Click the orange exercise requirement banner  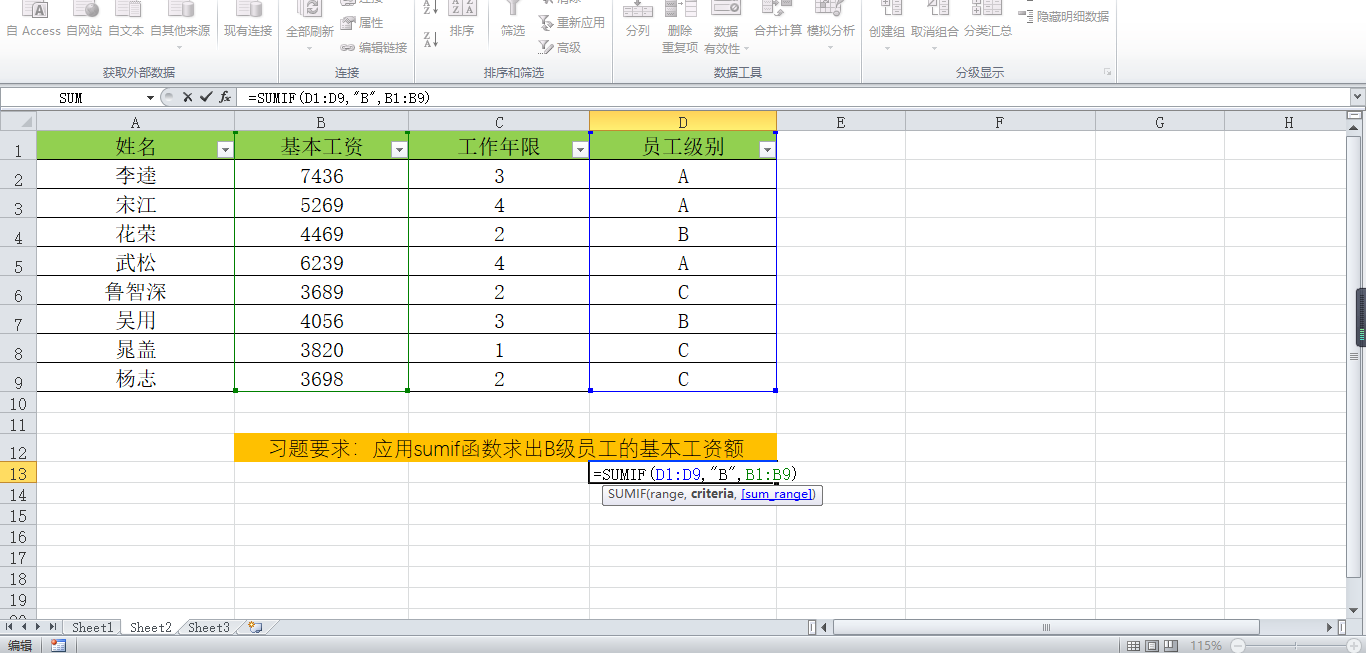pyautogui.click(x=505, y=448)
